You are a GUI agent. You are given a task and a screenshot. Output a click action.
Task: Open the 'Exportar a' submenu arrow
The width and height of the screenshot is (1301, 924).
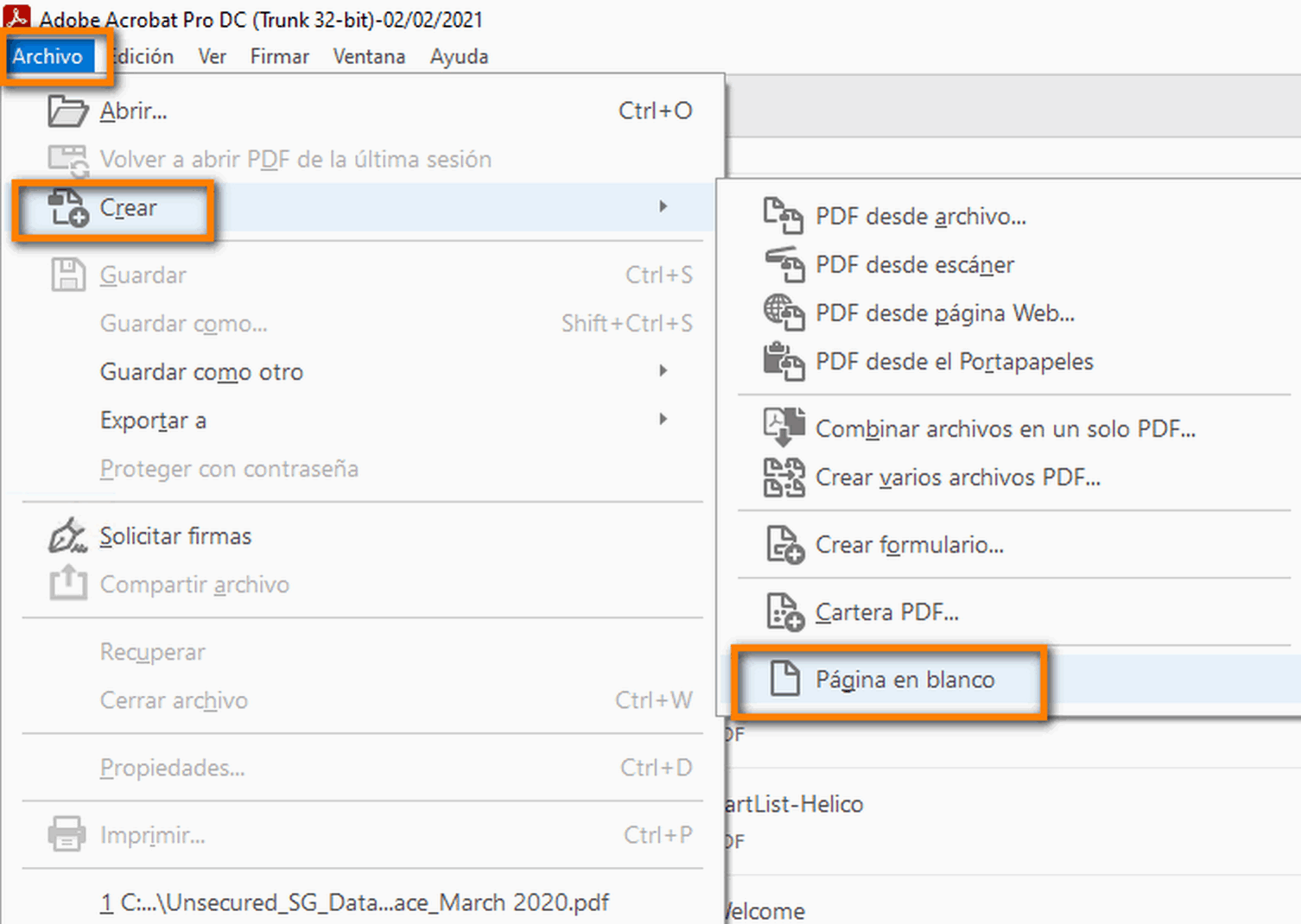[663, 420]
